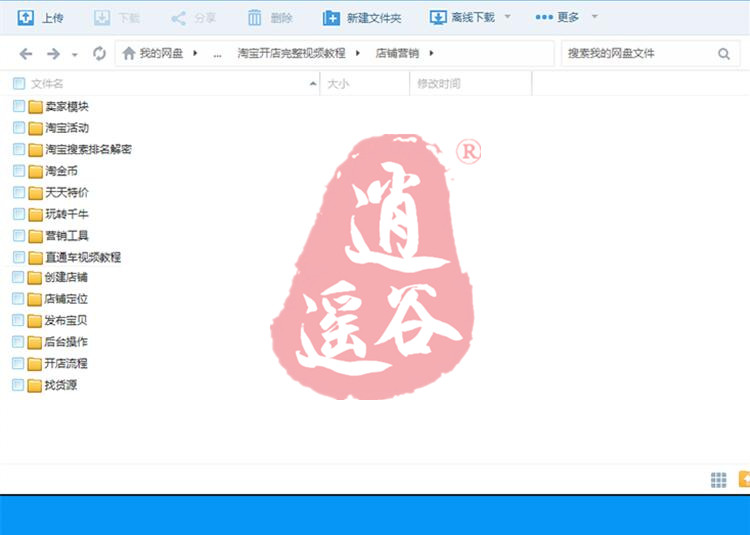Check the box for 开店流程
The image size is (750, 535).
18,363
